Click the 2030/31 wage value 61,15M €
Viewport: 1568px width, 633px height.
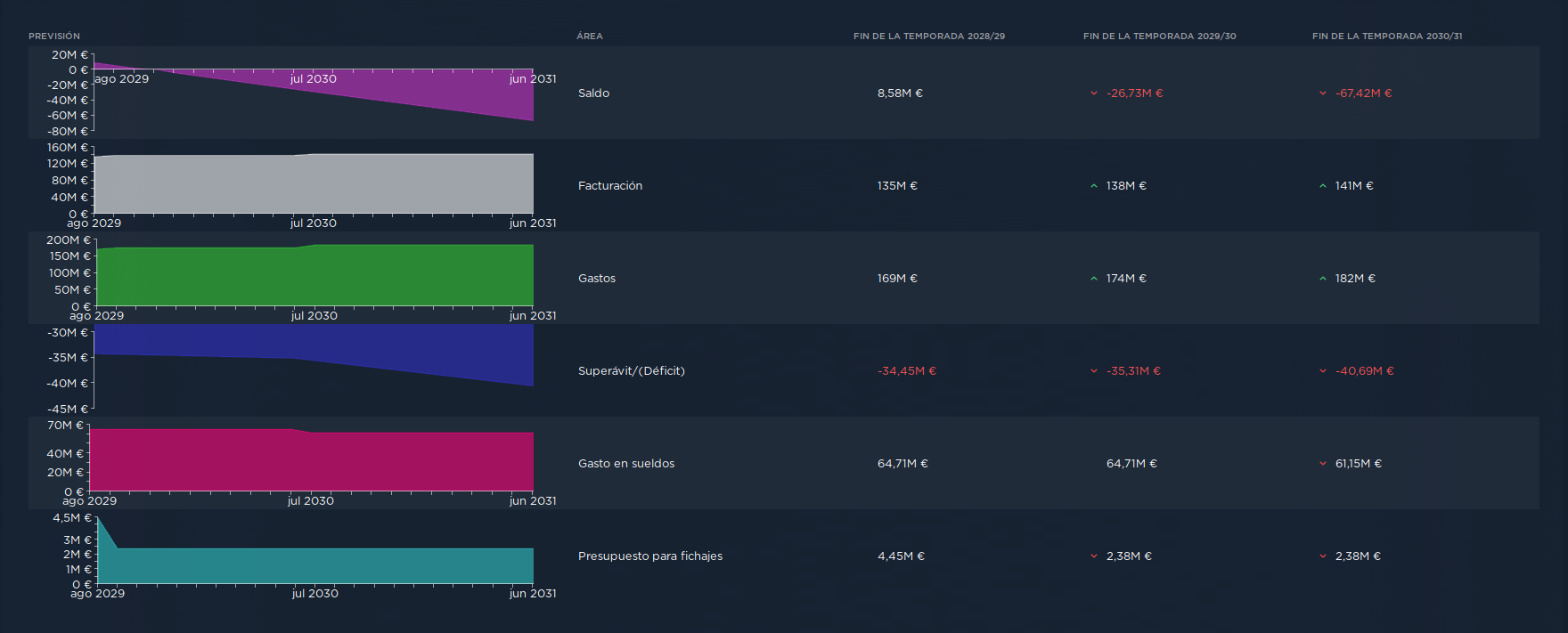1359,464
